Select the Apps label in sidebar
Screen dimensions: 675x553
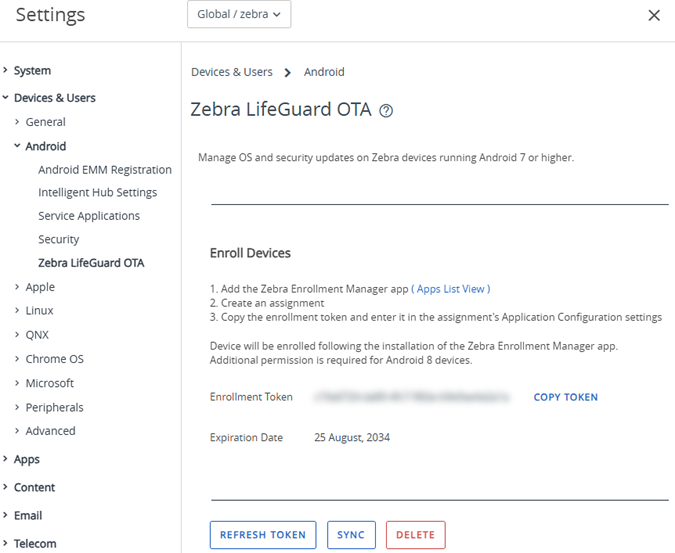pyautogui.click(x=27, y=460)
